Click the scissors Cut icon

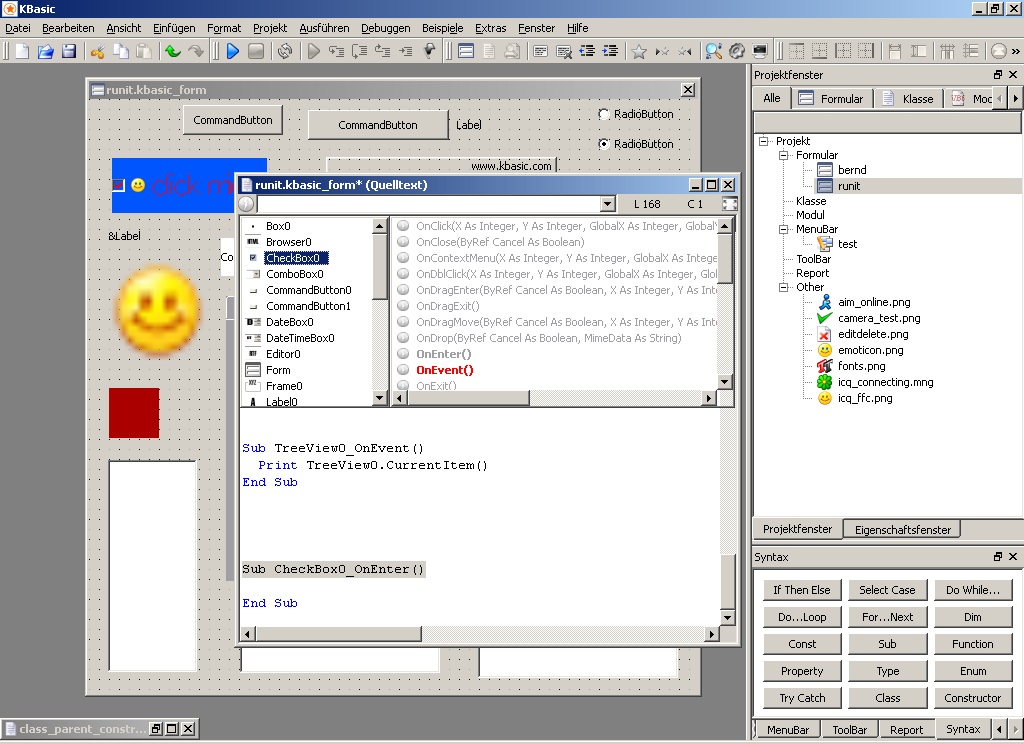point(98,51)
